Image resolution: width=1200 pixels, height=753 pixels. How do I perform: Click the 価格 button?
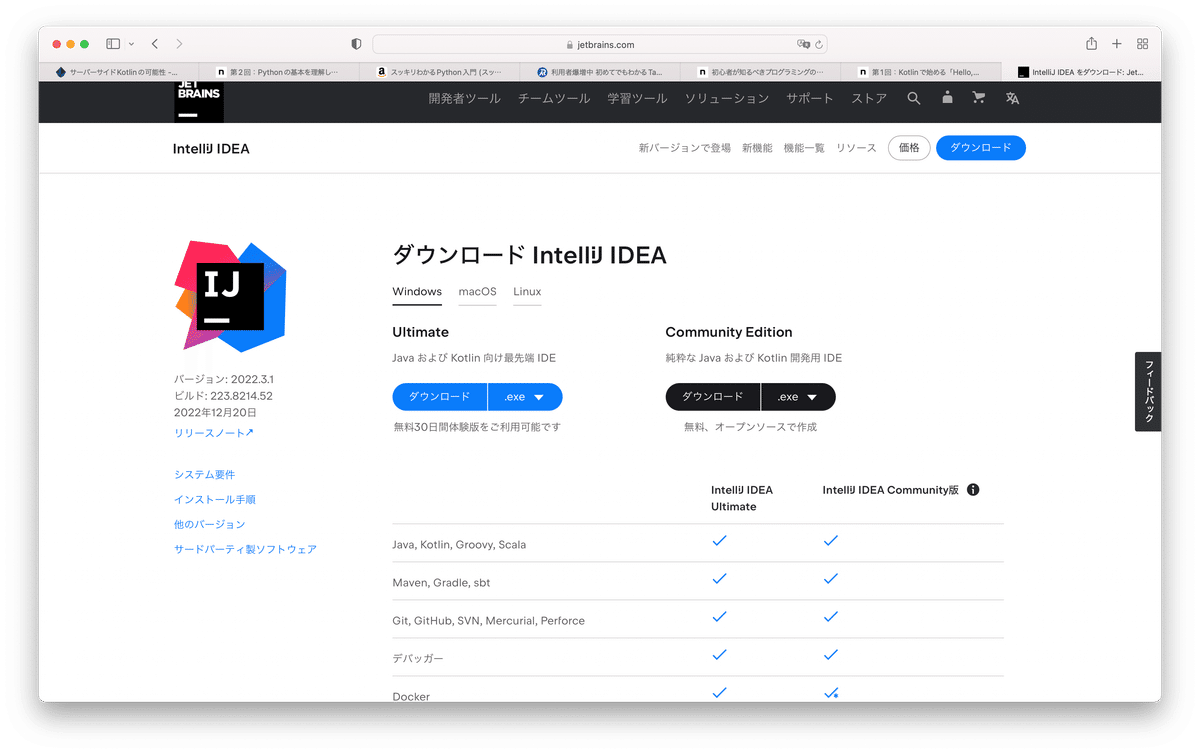pos(909,148)
